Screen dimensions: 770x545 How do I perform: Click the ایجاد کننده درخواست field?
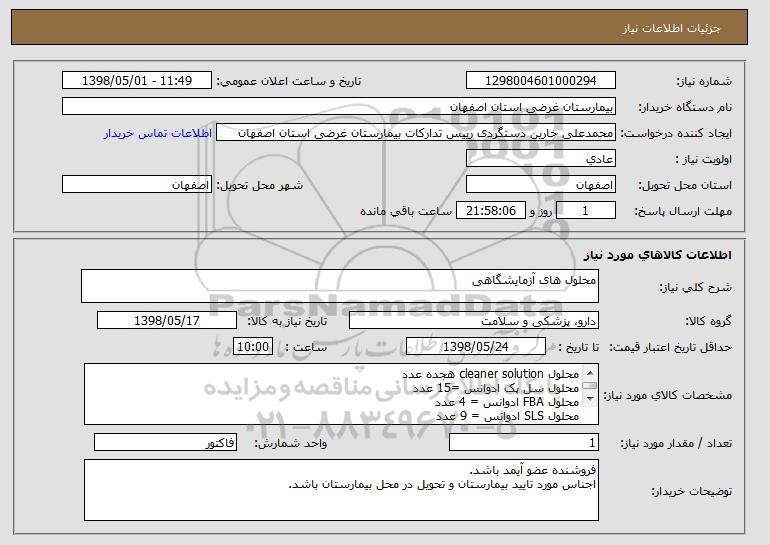pos(416,133)
